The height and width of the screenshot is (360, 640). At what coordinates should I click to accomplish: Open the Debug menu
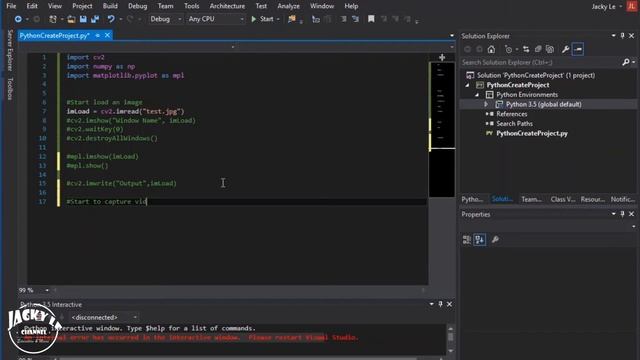coord(138,6)
